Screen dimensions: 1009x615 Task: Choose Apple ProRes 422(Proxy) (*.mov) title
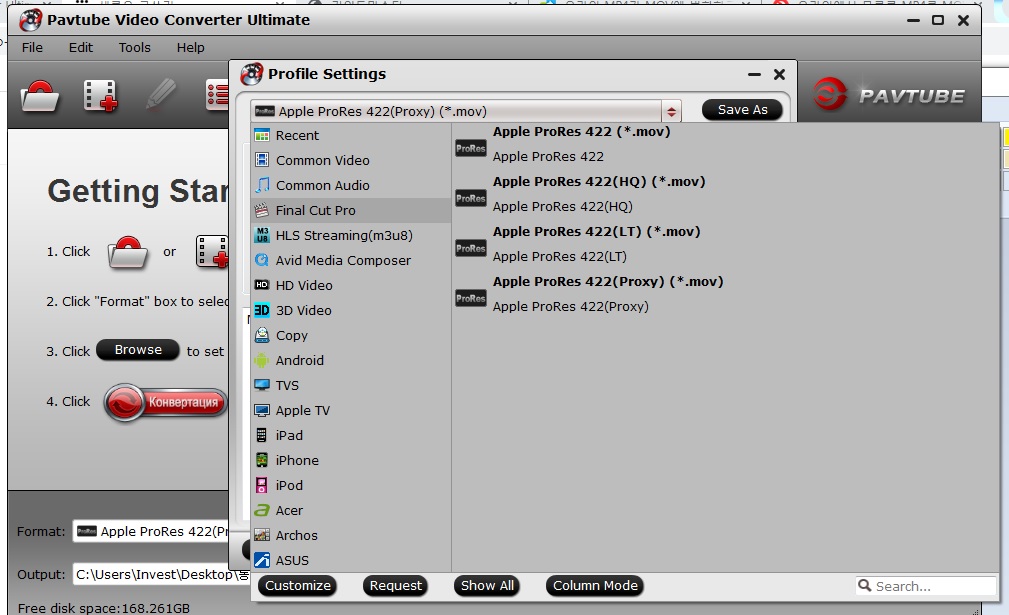[x=608, y=282]
